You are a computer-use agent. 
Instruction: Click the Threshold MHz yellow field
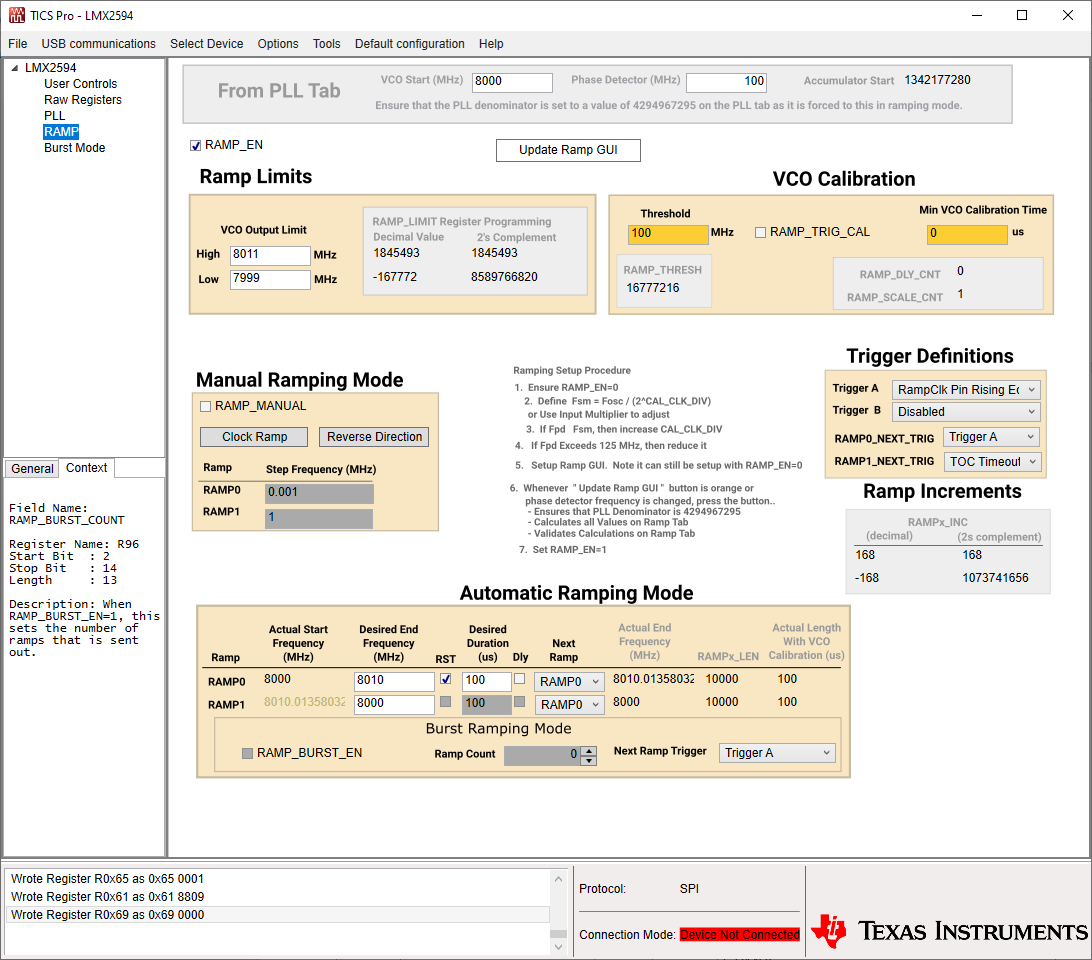(x=668, y=234)
